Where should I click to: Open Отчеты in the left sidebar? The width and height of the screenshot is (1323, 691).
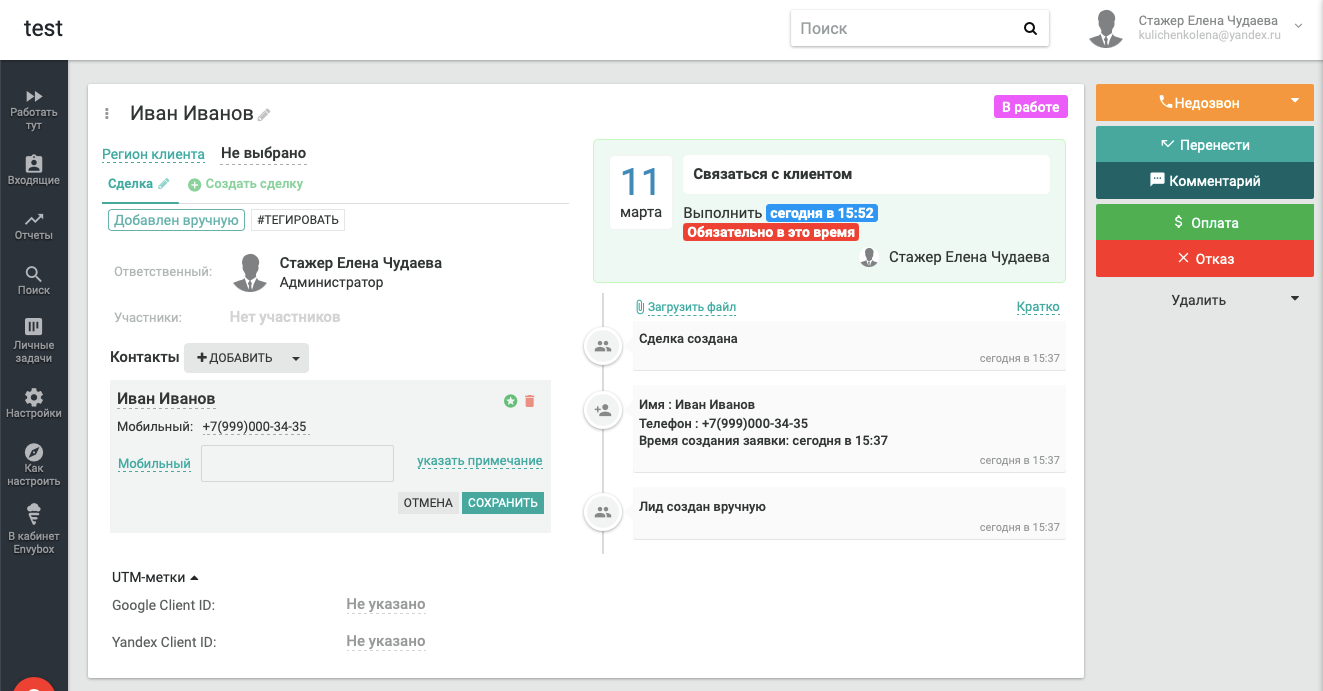(x=34, y=226)
